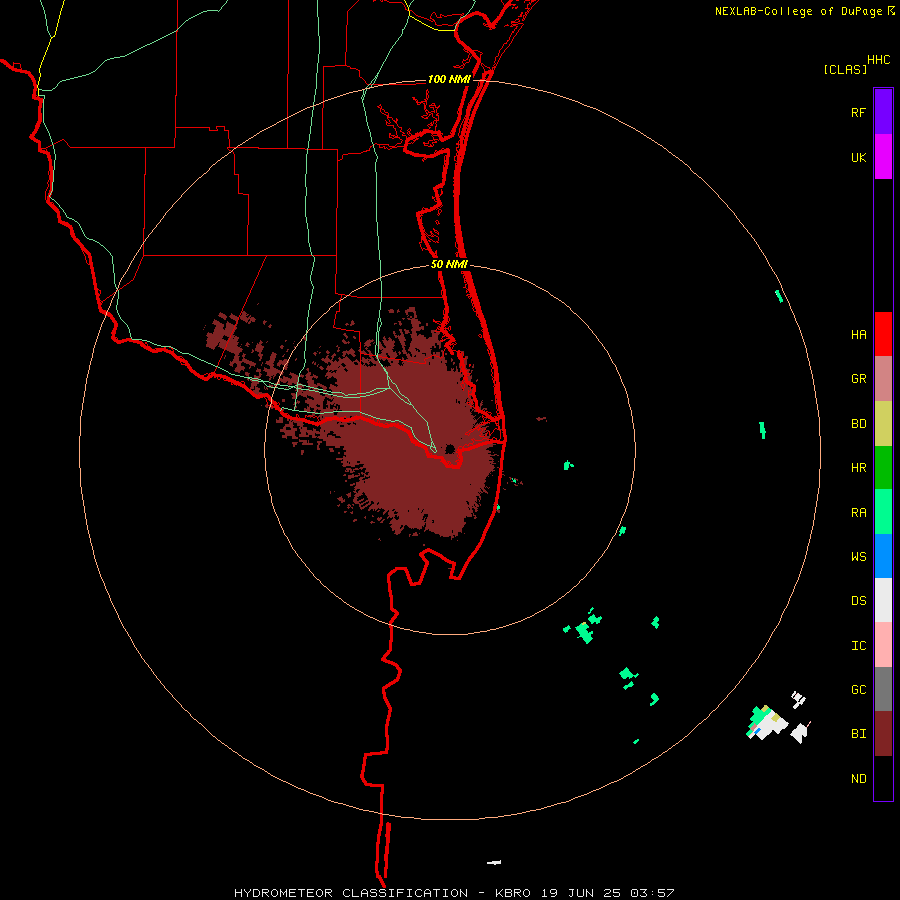Viewport: 900px width, 900px height.
Task: Click the ND black legend swatch
Action: (x=883, y=778)
